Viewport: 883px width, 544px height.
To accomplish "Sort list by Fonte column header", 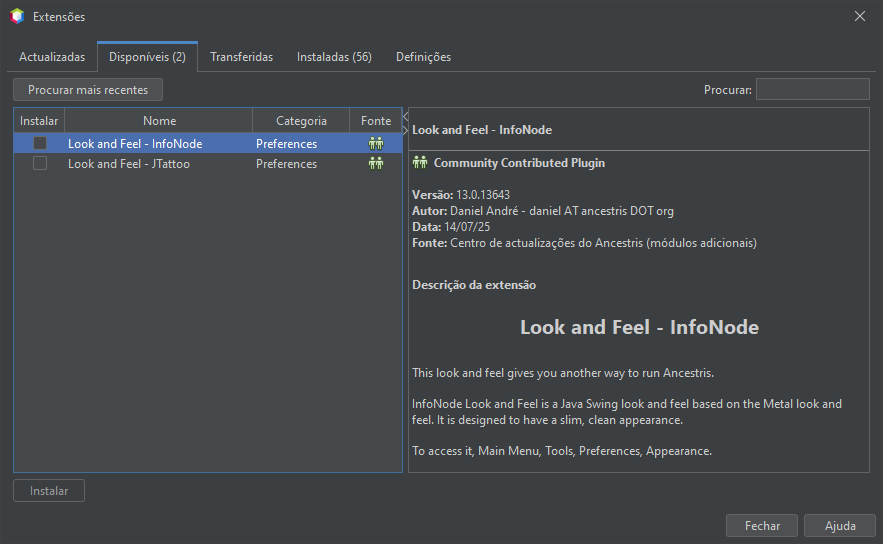I will pos(376,121).
